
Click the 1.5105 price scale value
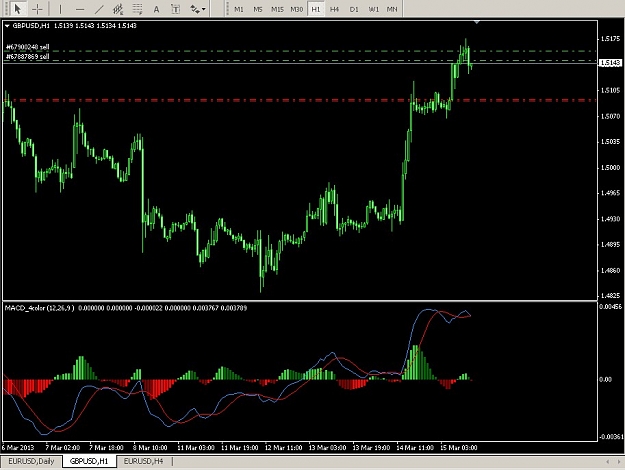coord(610,90)
